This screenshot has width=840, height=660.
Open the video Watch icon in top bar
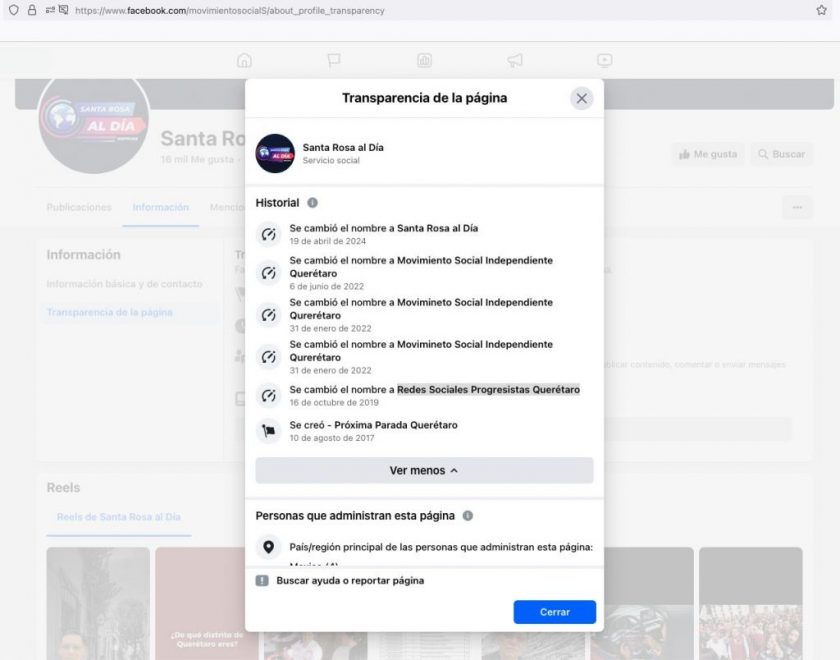pyautogui.click(x=604, y=61)
